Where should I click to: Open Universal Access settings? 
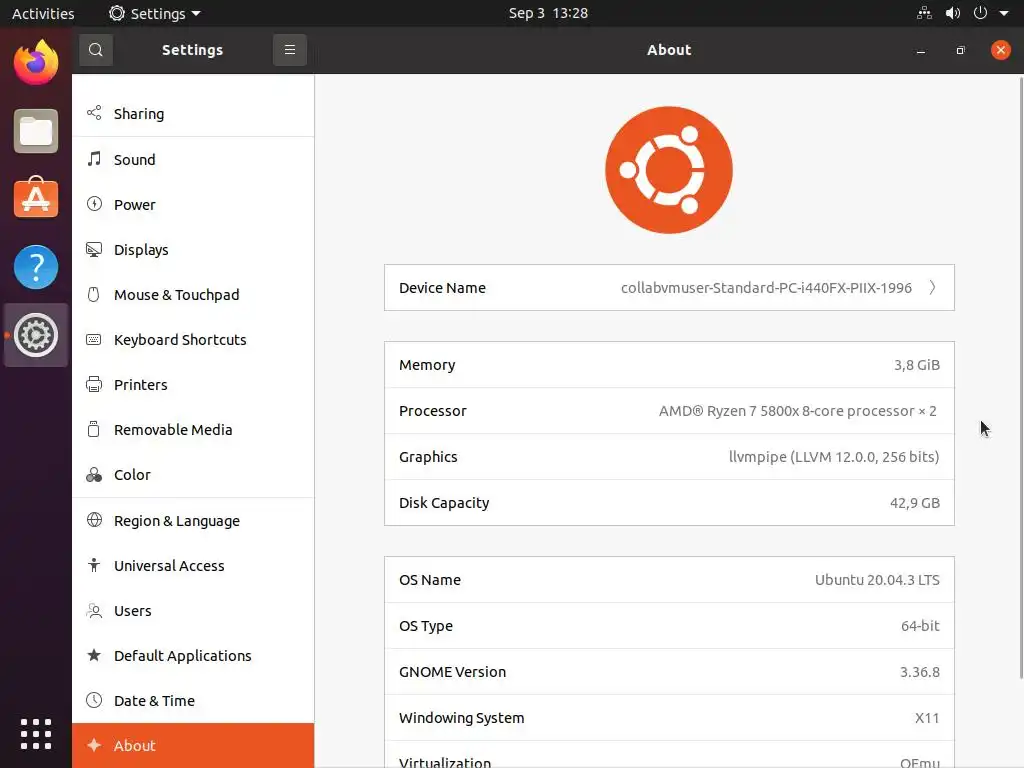[x=193, y=566]
